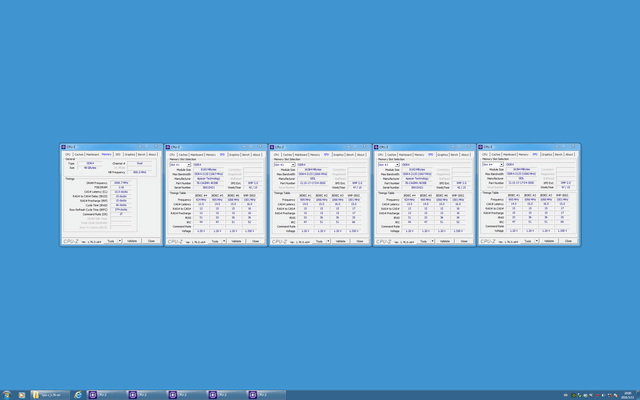Click Close button in rightmost CPU-Z window
This screenshot has height=400, width=640.
point(569,241)
